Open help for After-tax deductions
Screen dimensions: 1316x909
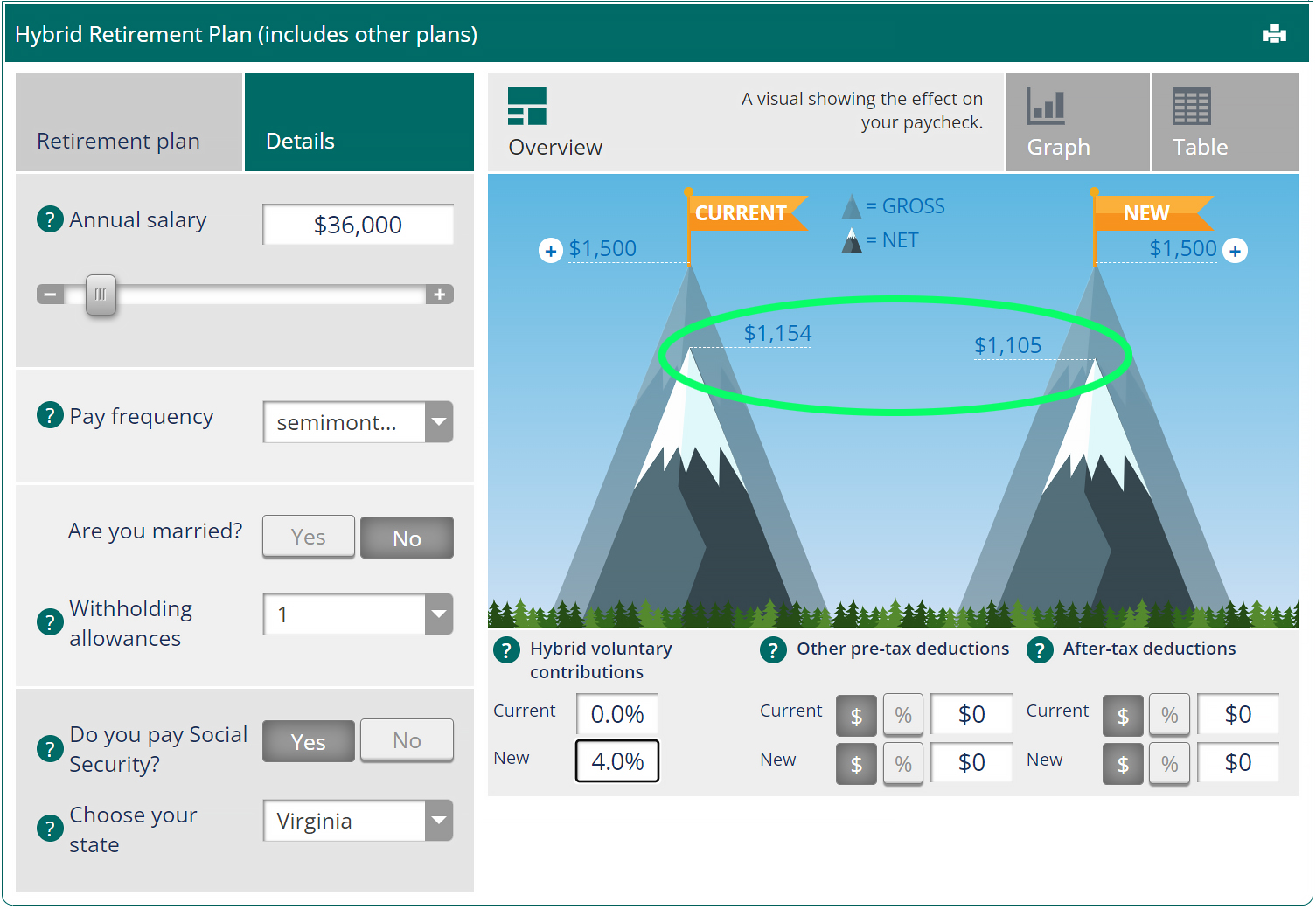1040,650
